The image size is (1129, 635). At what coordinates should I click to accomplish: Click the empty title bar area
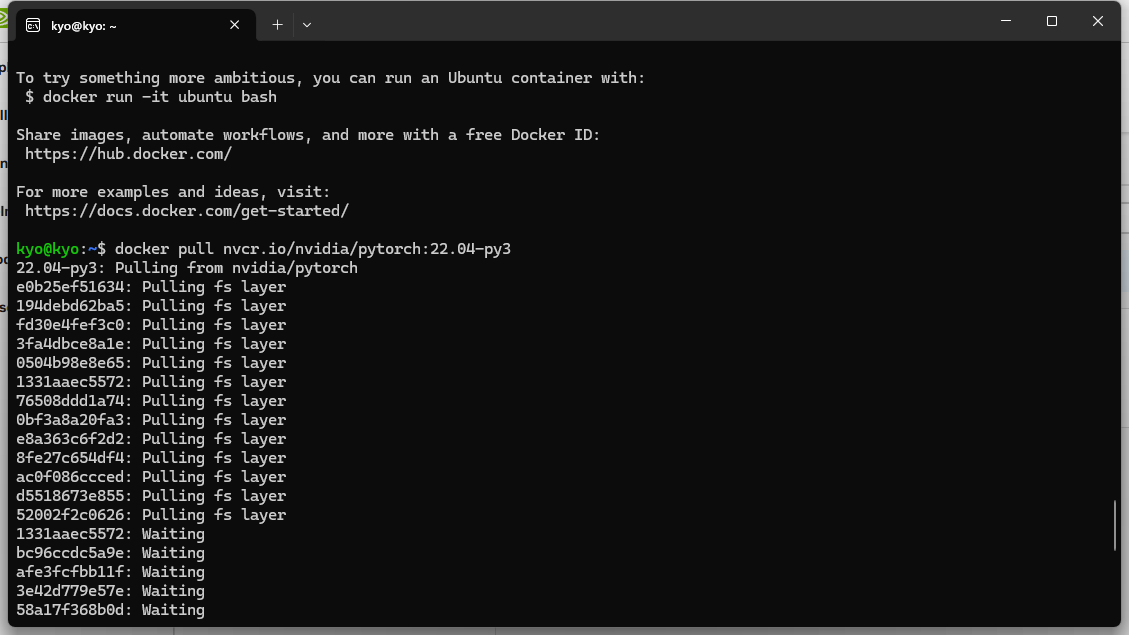point(650,22)
